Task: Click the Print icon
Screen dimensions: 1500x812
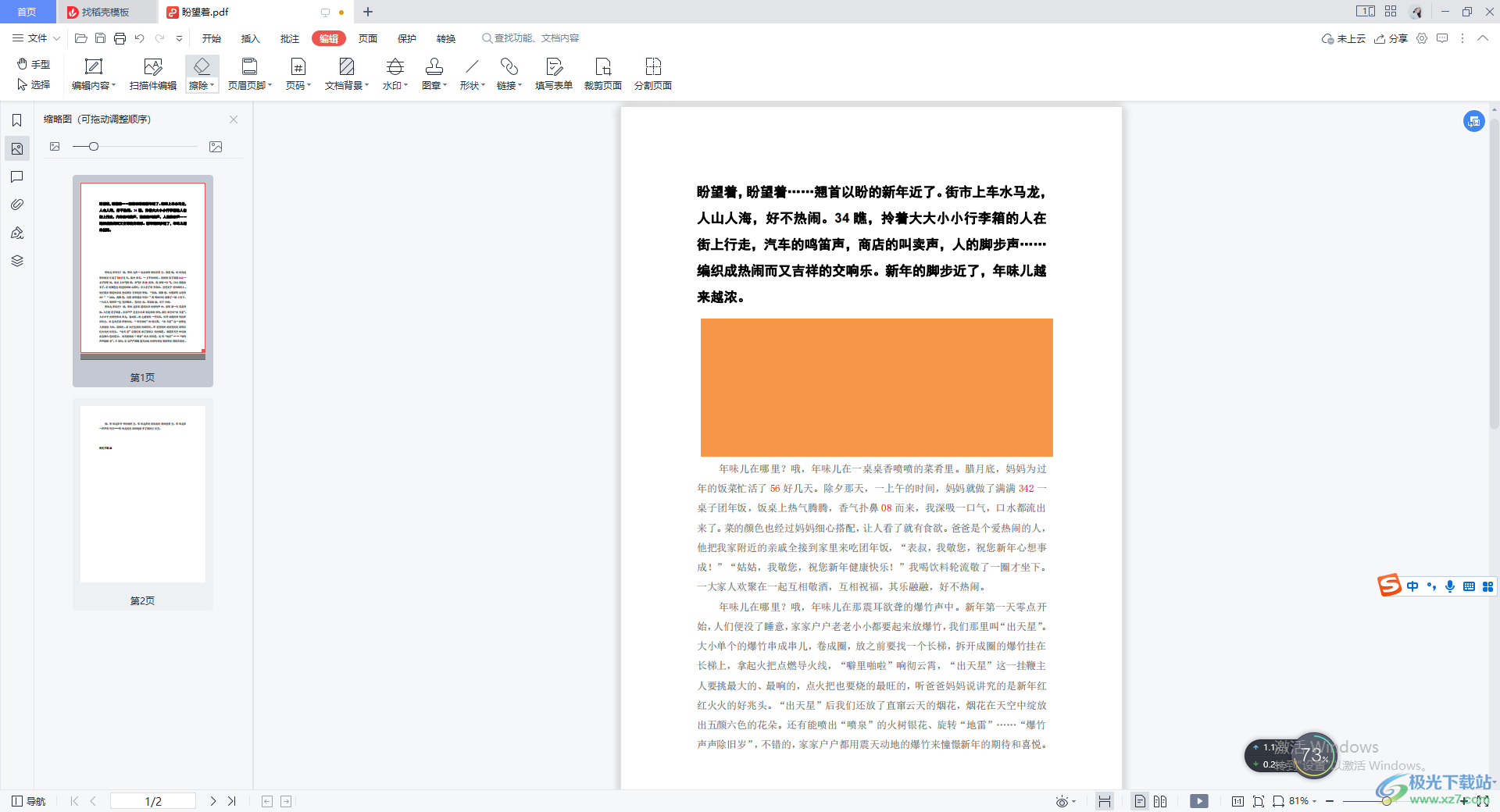Action: tap(120, 38)
